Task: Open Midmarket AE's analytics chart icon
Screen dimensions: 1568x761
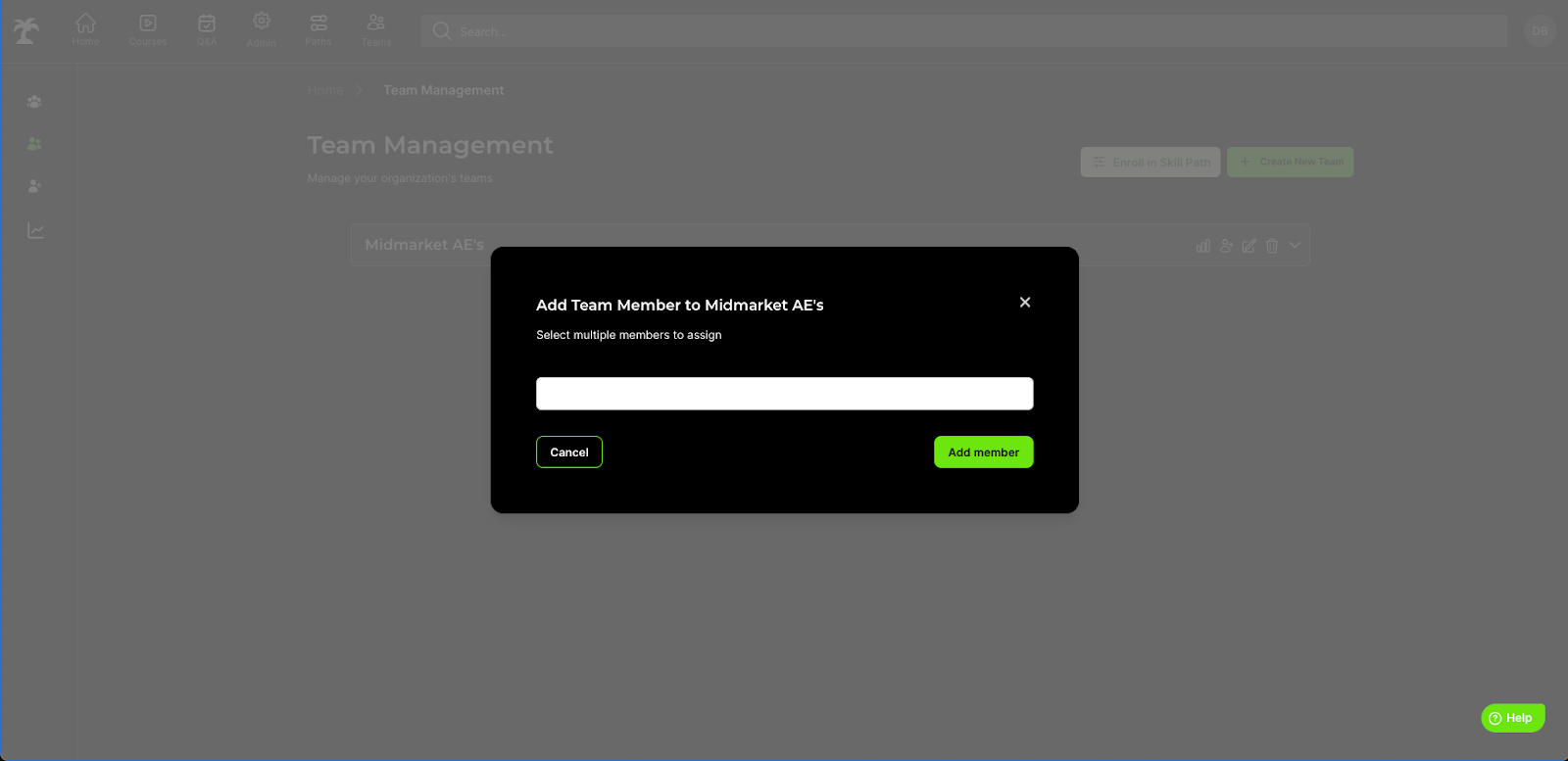Action: click(1203, 246)
